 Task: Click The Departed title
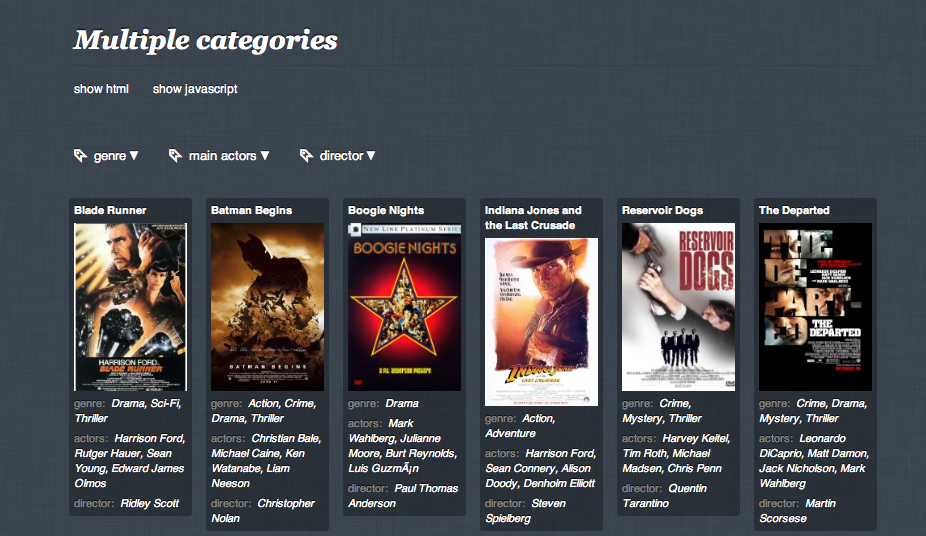click(794, 210)
